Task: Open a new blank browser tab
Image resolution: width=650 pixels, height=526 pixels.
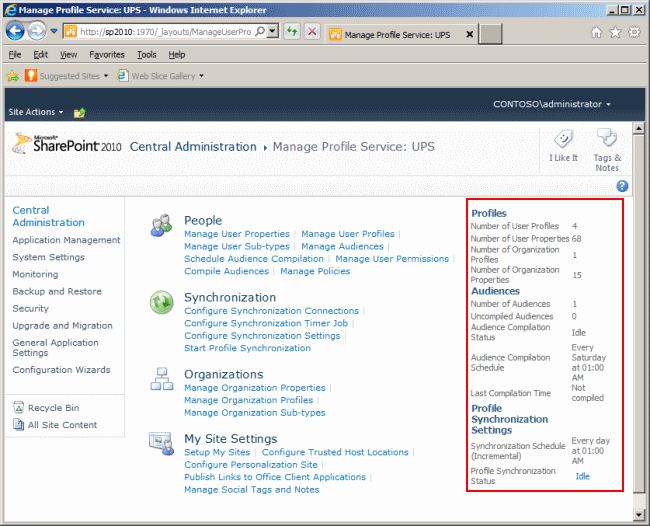Action: point(490,34)
